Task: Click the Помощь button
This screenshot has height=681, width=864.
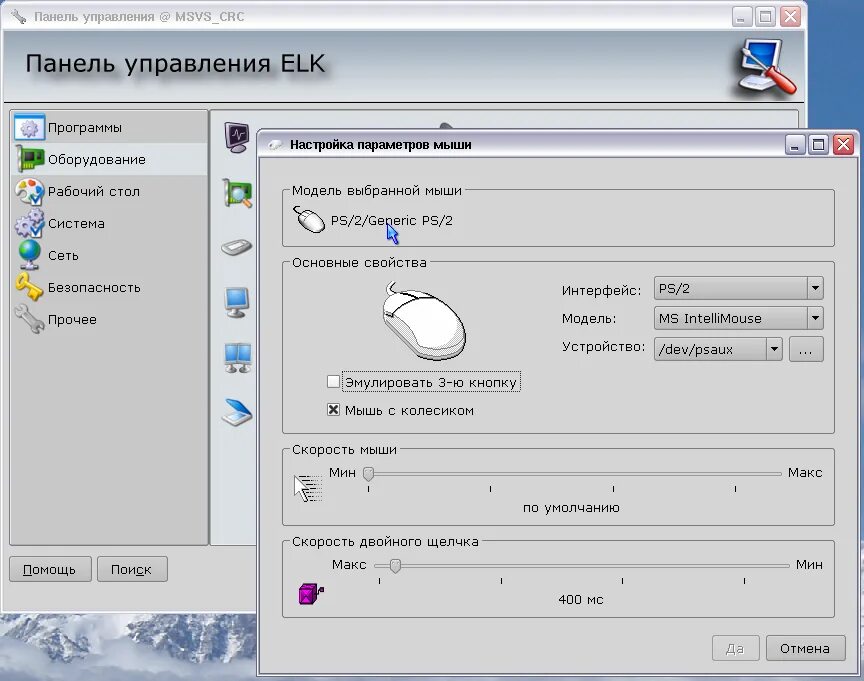Action: (50, 569)
